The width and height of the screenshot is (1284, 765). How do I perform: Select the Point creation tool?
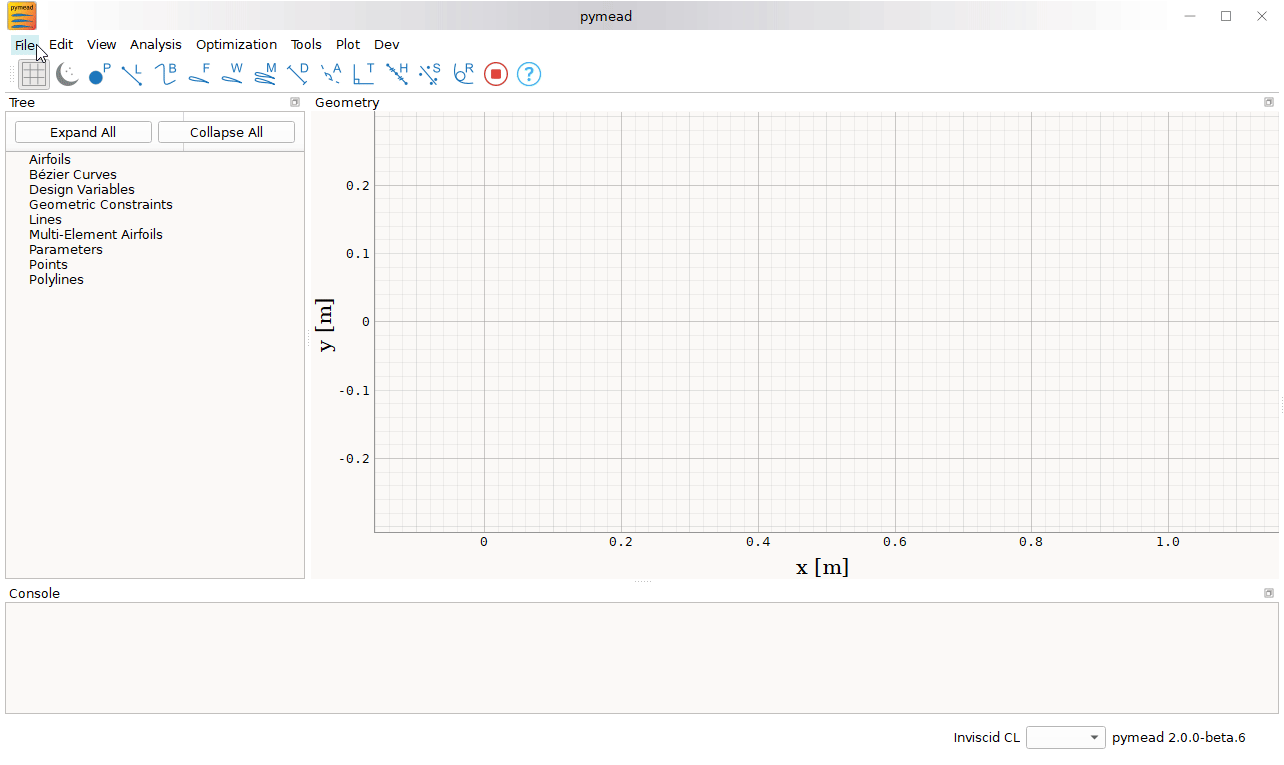pyautogui.click(x=97, y=74)
